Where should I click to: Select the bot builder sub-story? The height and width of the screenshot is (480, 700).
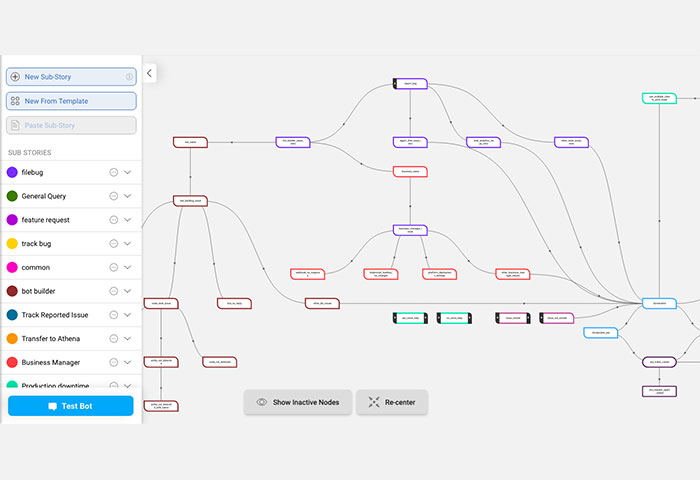click(41, 291)
